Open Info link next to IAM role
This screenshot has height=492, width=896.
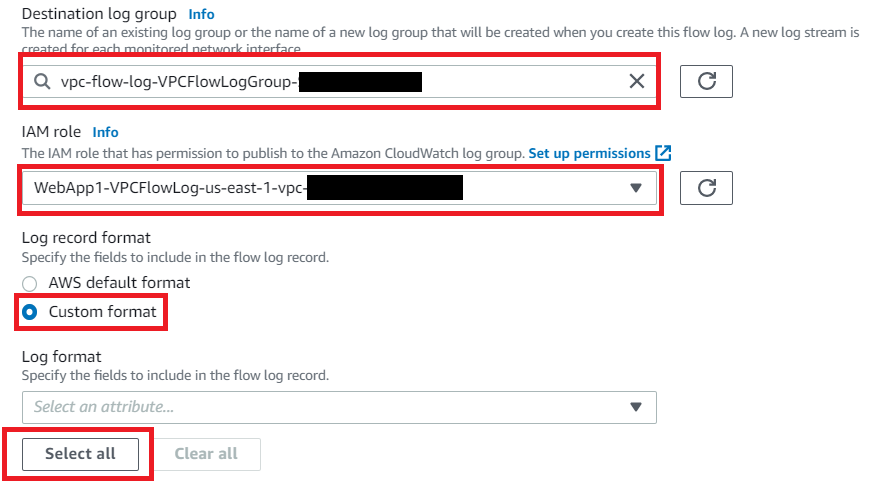pos(105,132)
